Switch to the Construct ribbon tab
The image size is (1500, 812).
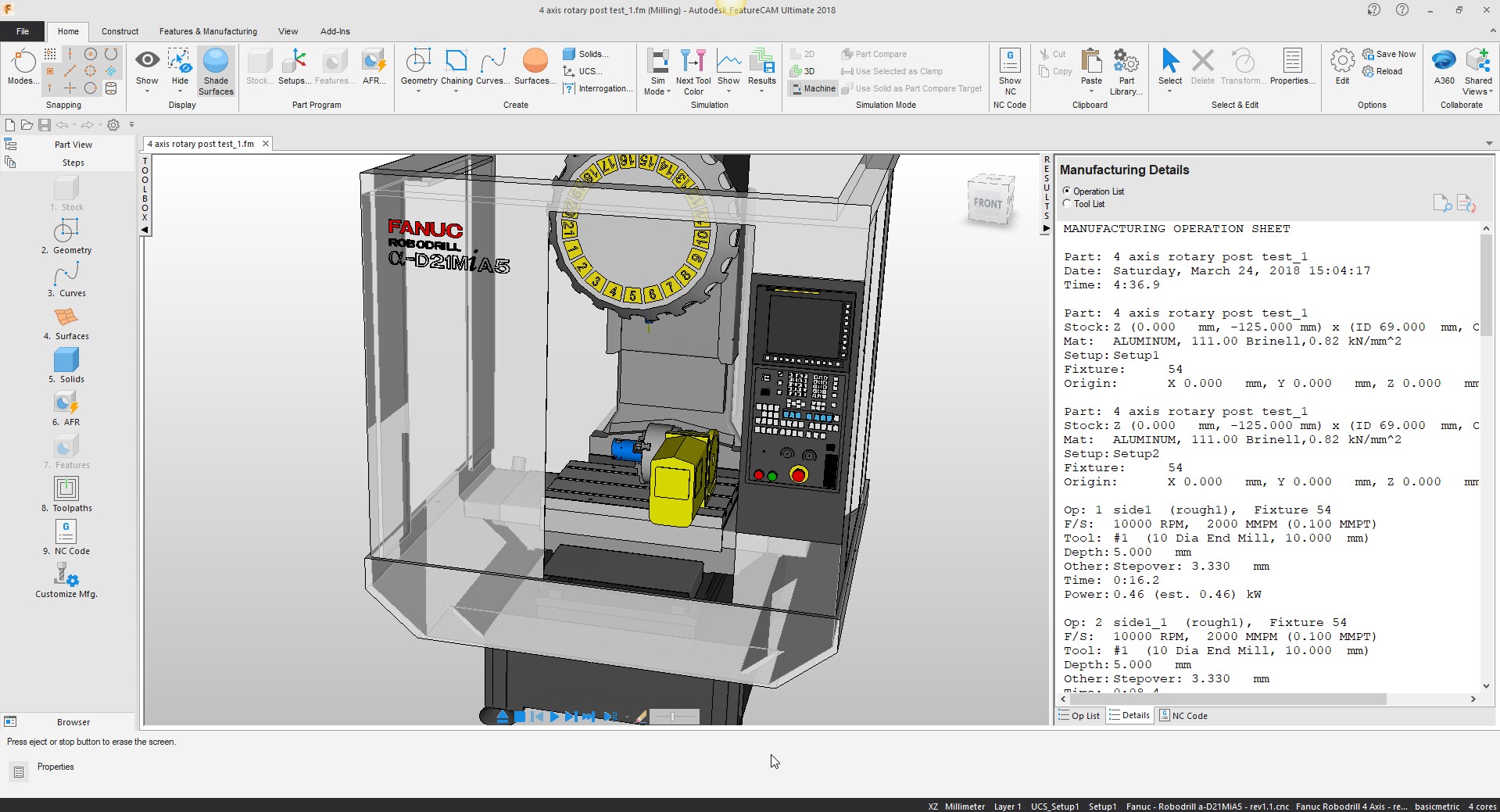[120, 31]
